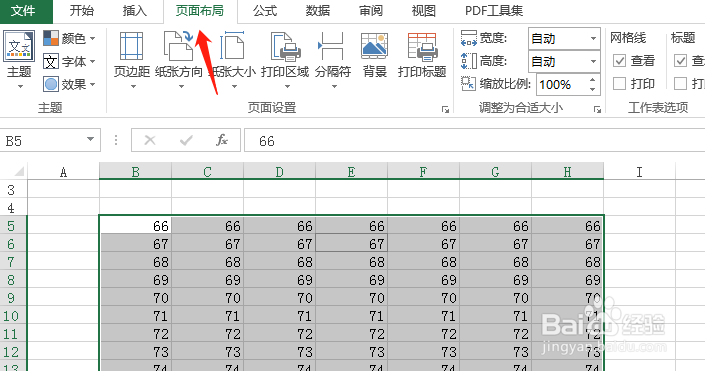Switch to the 审阅 review tab

click(371, 10)
